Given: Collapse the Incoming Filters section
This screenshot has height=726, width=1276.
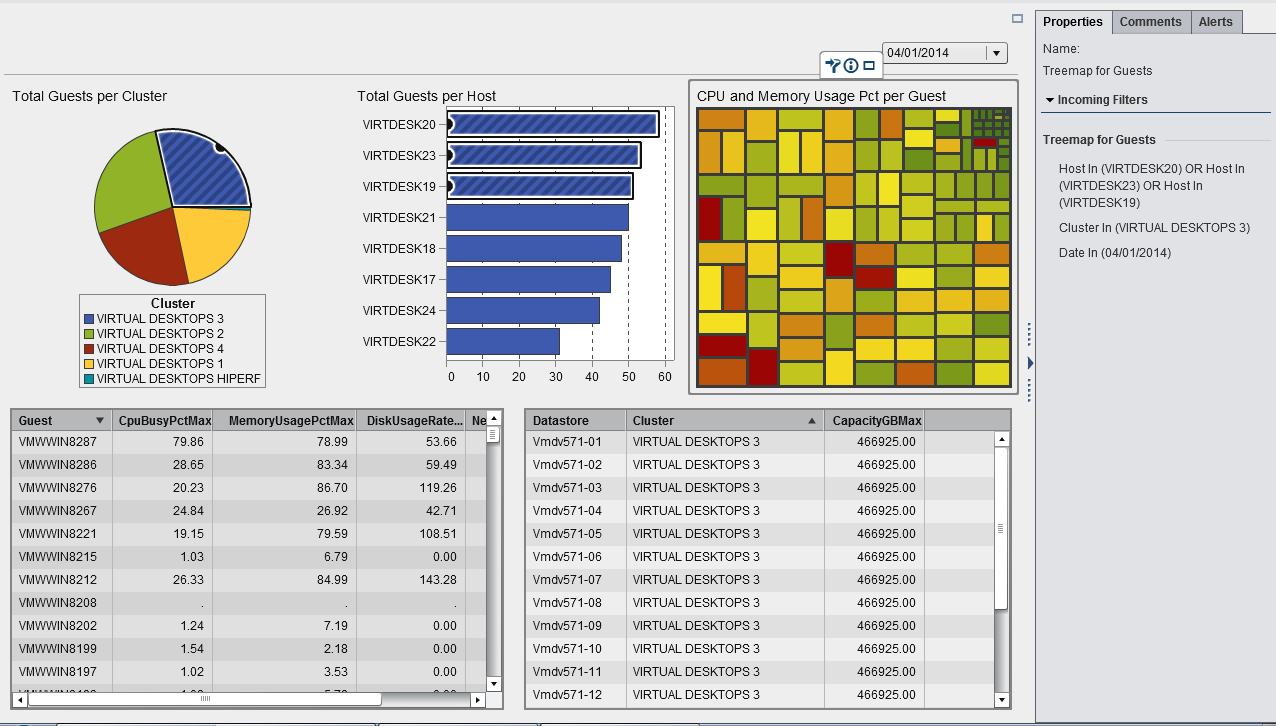Looking at the screenshot, I should [x=1050, y=100].
